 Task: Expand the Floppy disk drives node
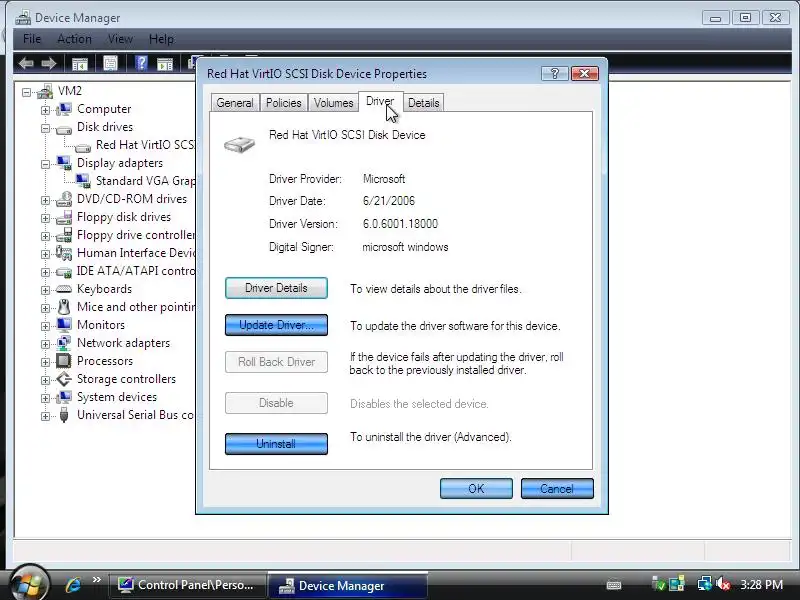45,218
